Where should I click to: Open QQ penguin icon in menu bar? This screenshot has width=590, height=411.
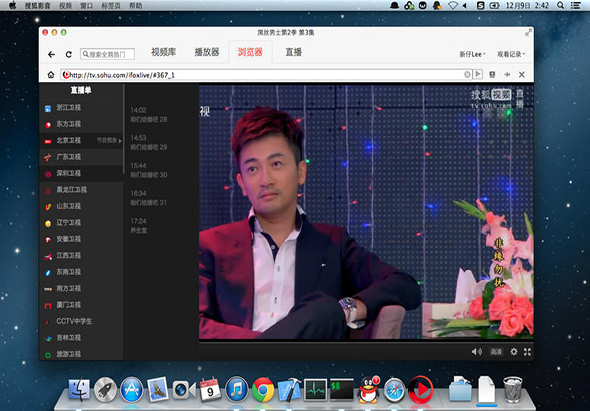click(x=437, y=5)
